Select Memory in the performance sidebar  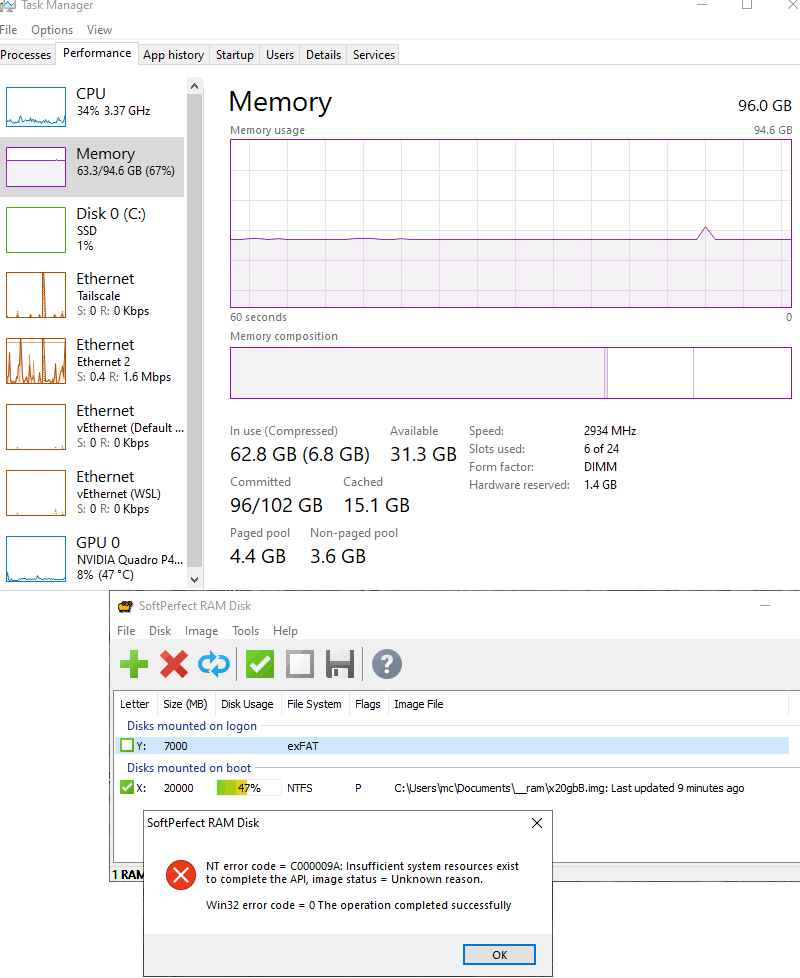(92, 167)
